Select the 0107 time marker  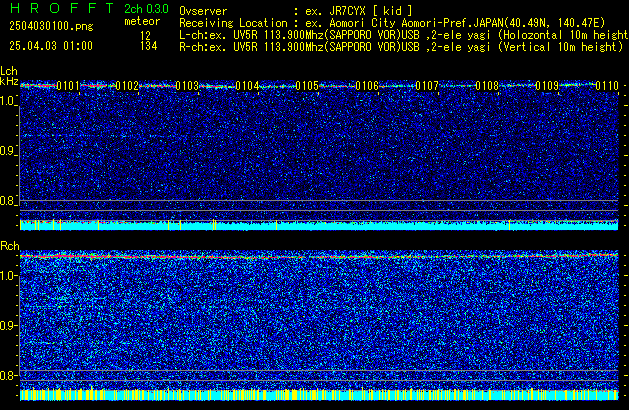[x=427, y=86]
